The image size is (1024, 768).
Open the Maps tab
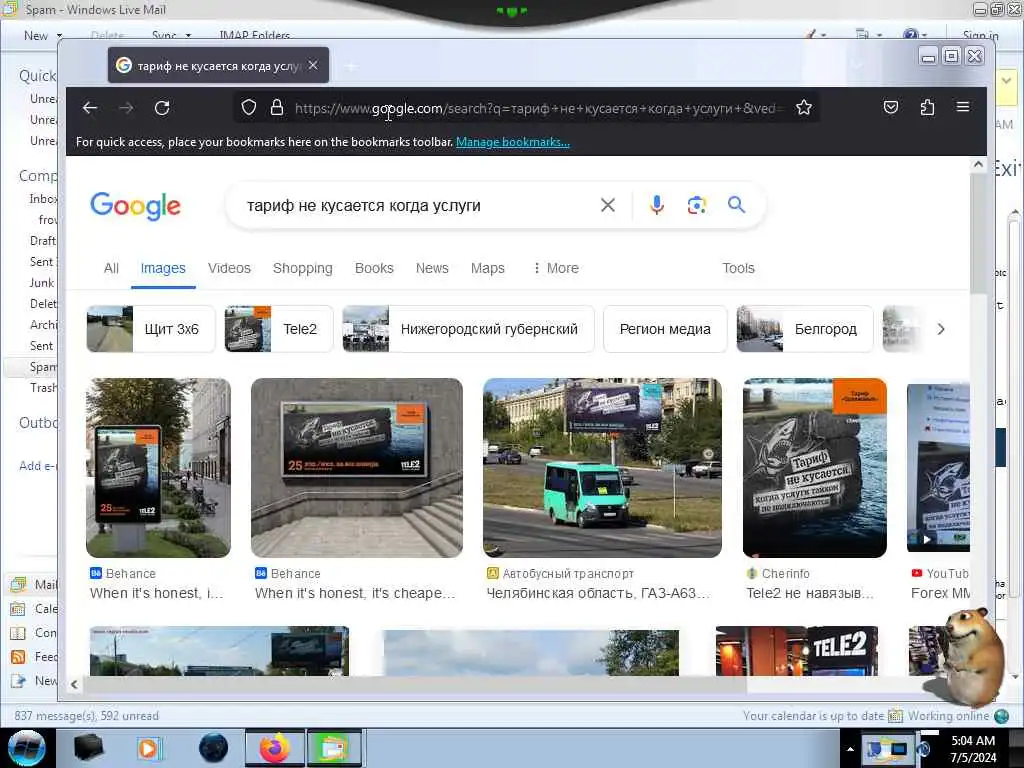click(x=488, y=268)
